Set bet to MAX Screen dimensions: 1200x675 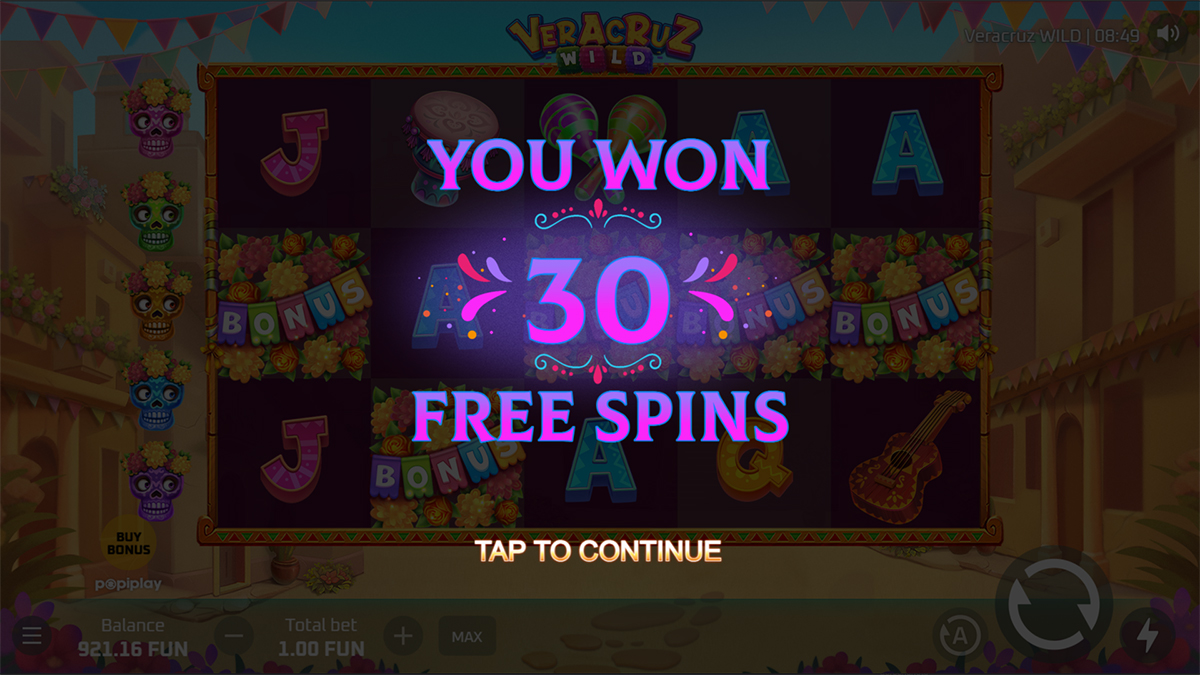467,636
